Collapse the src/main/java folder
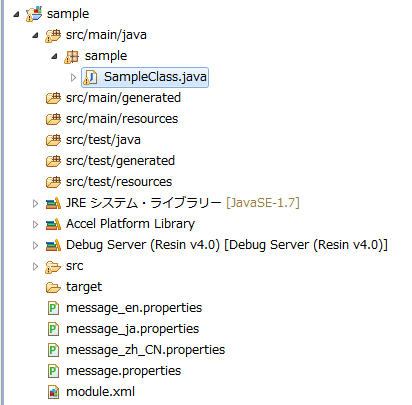The height and width of the screenshot is (405, 412). pos(35,35)
